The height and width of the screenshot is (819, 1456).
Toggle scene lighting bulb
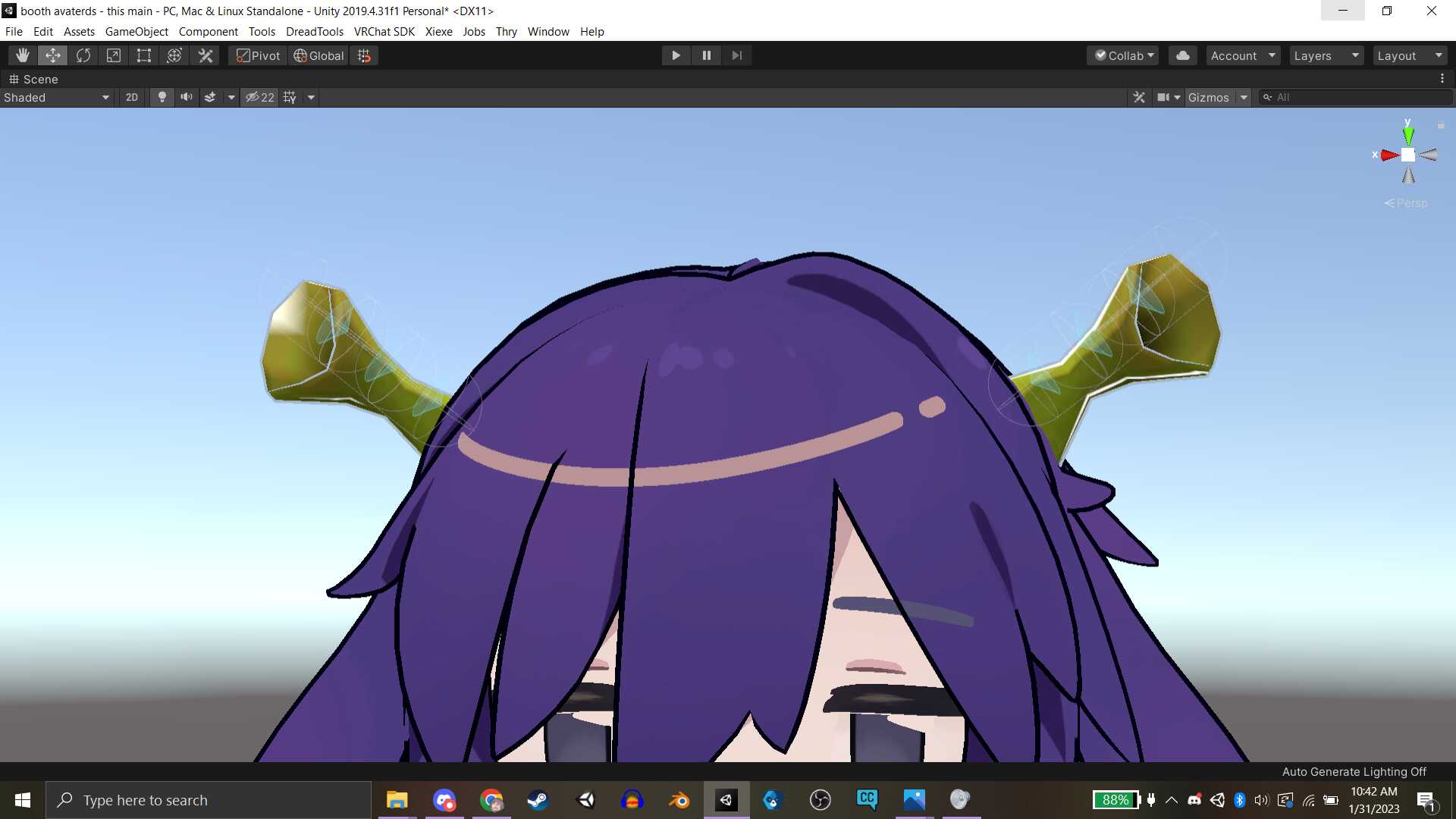point(162,97)
